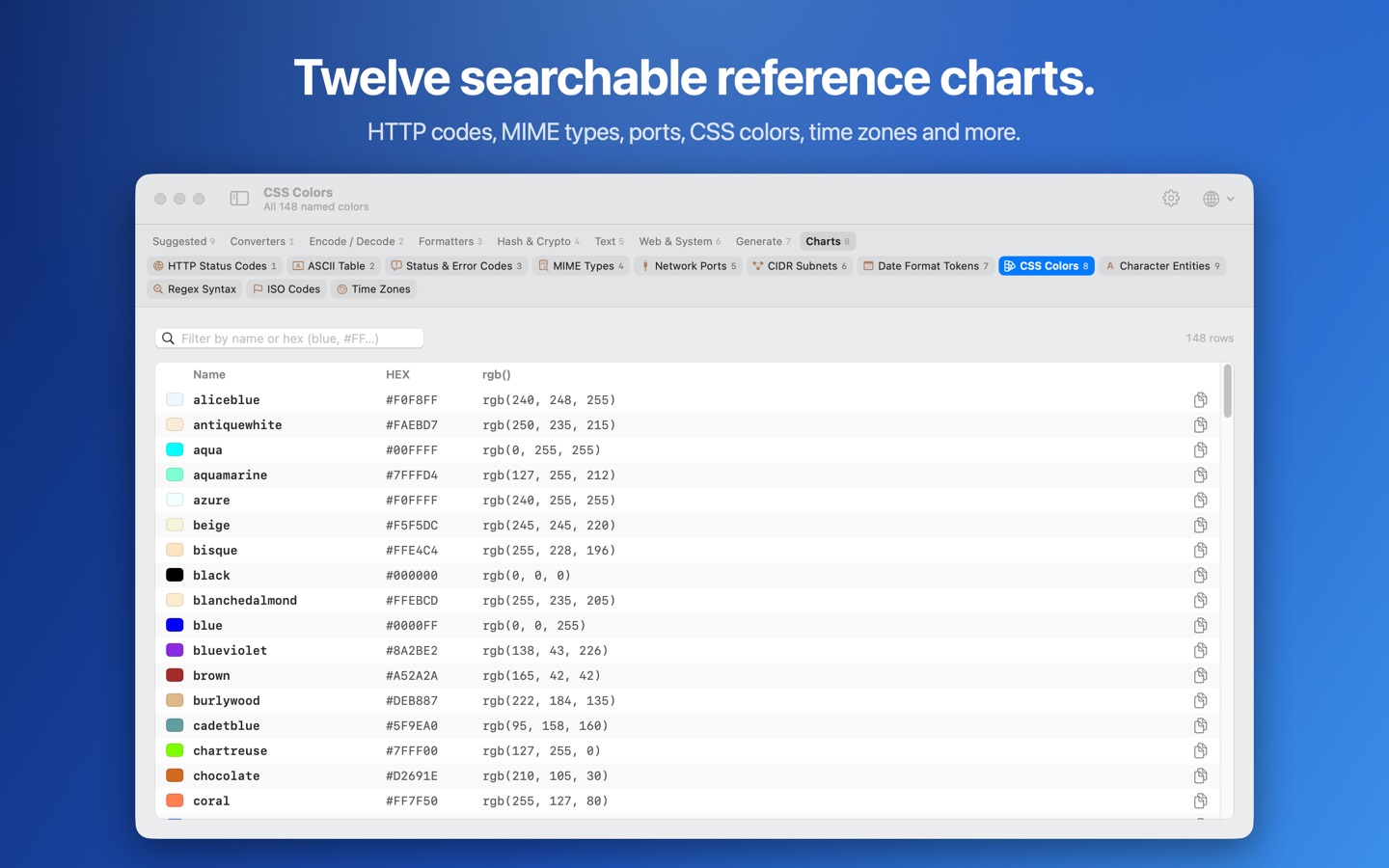Switch to the Suggested category tab
Screen dimensions: 1389x868
183,241
